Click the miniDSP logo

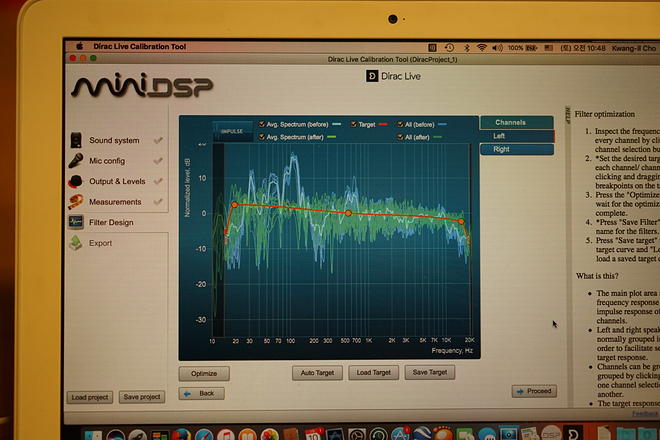[142, 85]
